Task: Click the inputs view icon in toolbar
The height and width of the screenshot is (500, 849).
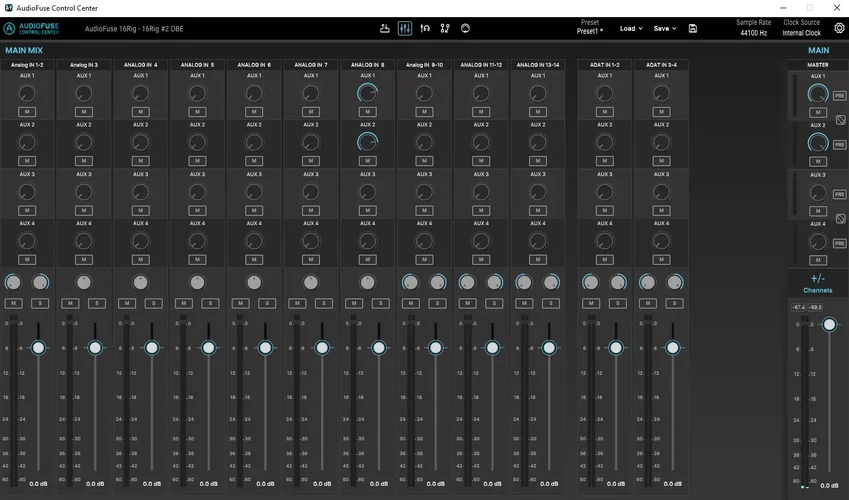Action: [385, 28]
